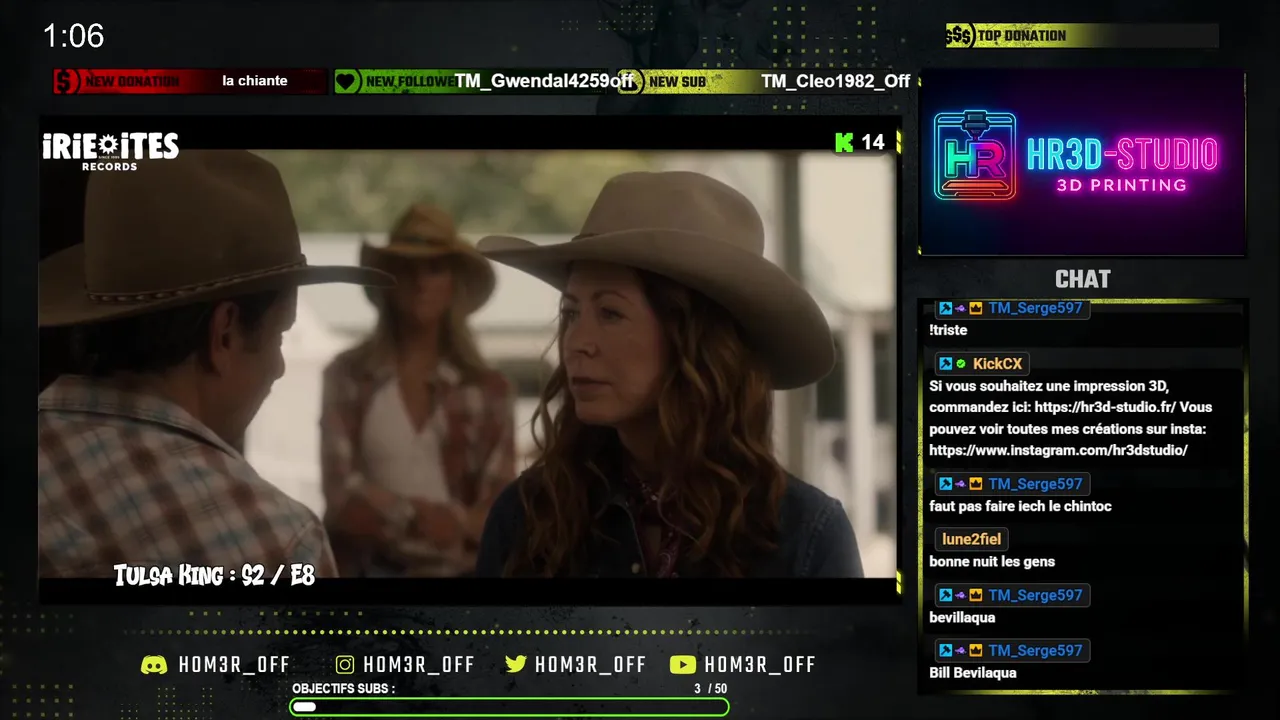Click the TM_Cleo1982_Off subscriber name
1280x720 pixels.
836,81
